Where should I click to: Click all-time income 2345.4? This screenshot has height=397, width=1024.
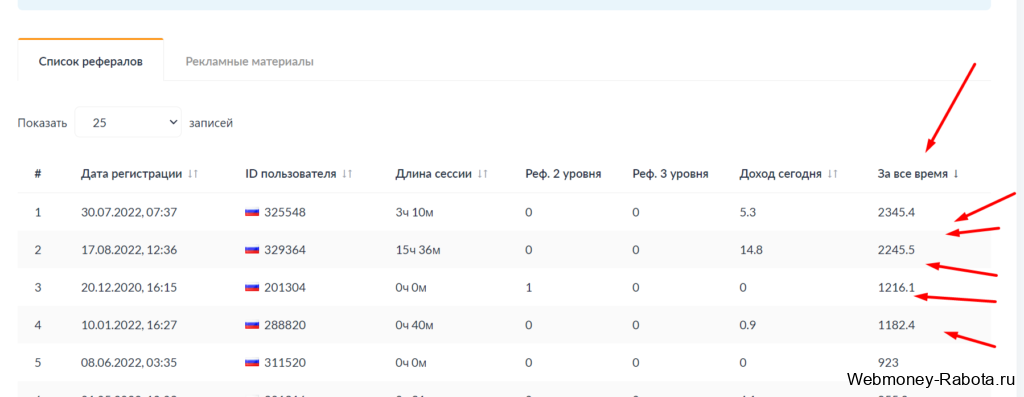tap(897, 212)
